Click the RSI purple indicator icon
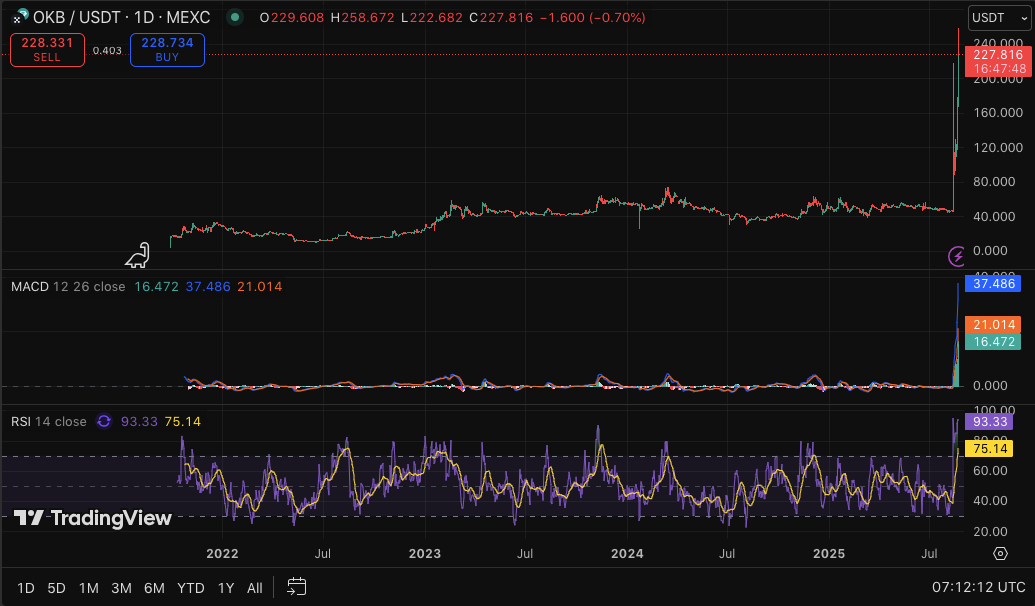 pyautogui.click(x=103, y=422)
